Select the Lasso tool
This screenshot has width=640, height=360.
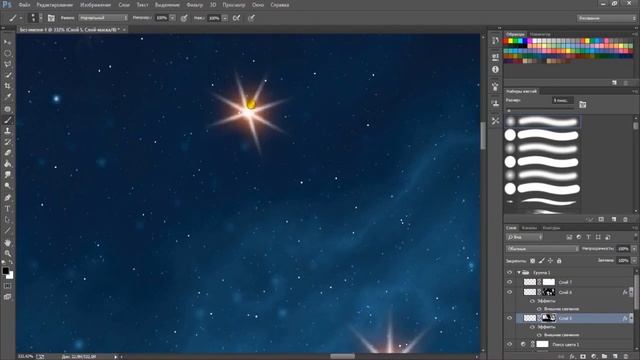pos(7,64)
